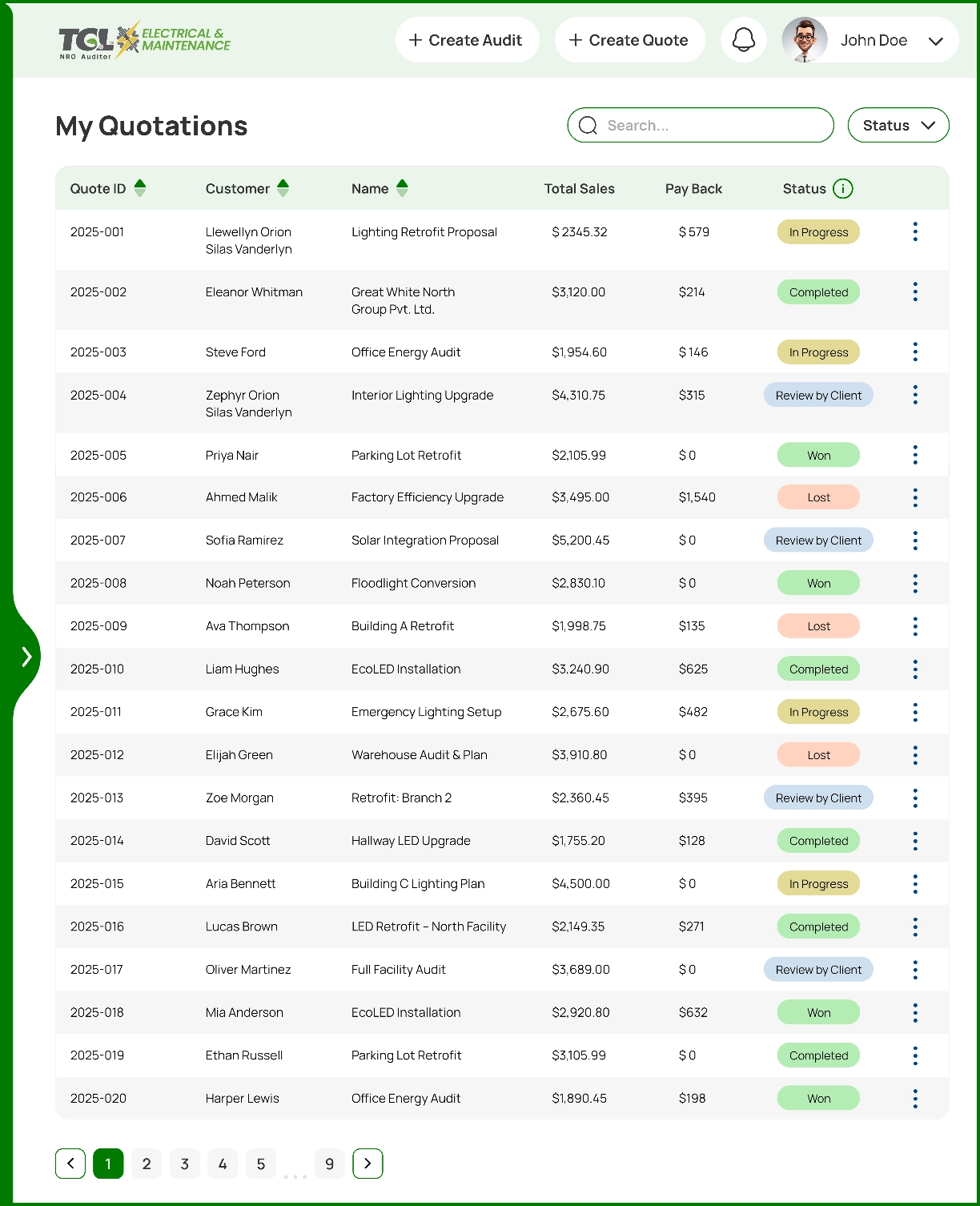Click the TGL Electrical & Maintenance logo
Image resolution: width=980 pixels, height=1206 pixels.
144,41
